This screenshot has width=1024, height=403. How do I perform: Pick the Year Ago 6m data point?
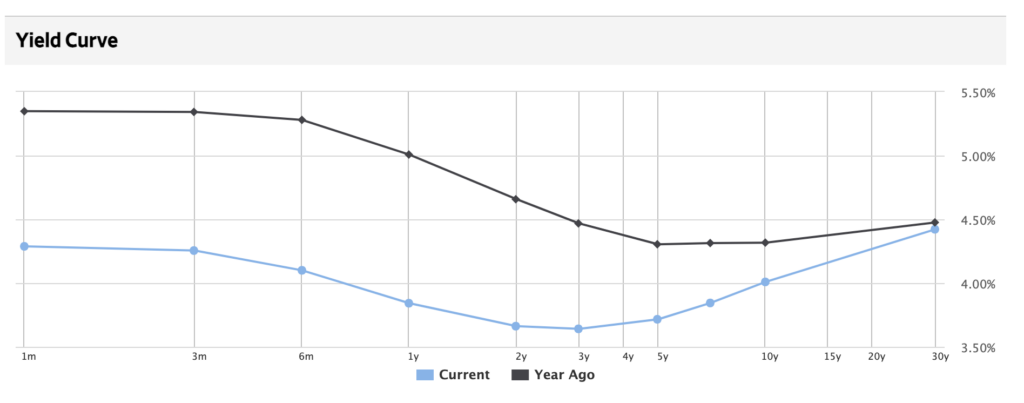coord(301,120)
